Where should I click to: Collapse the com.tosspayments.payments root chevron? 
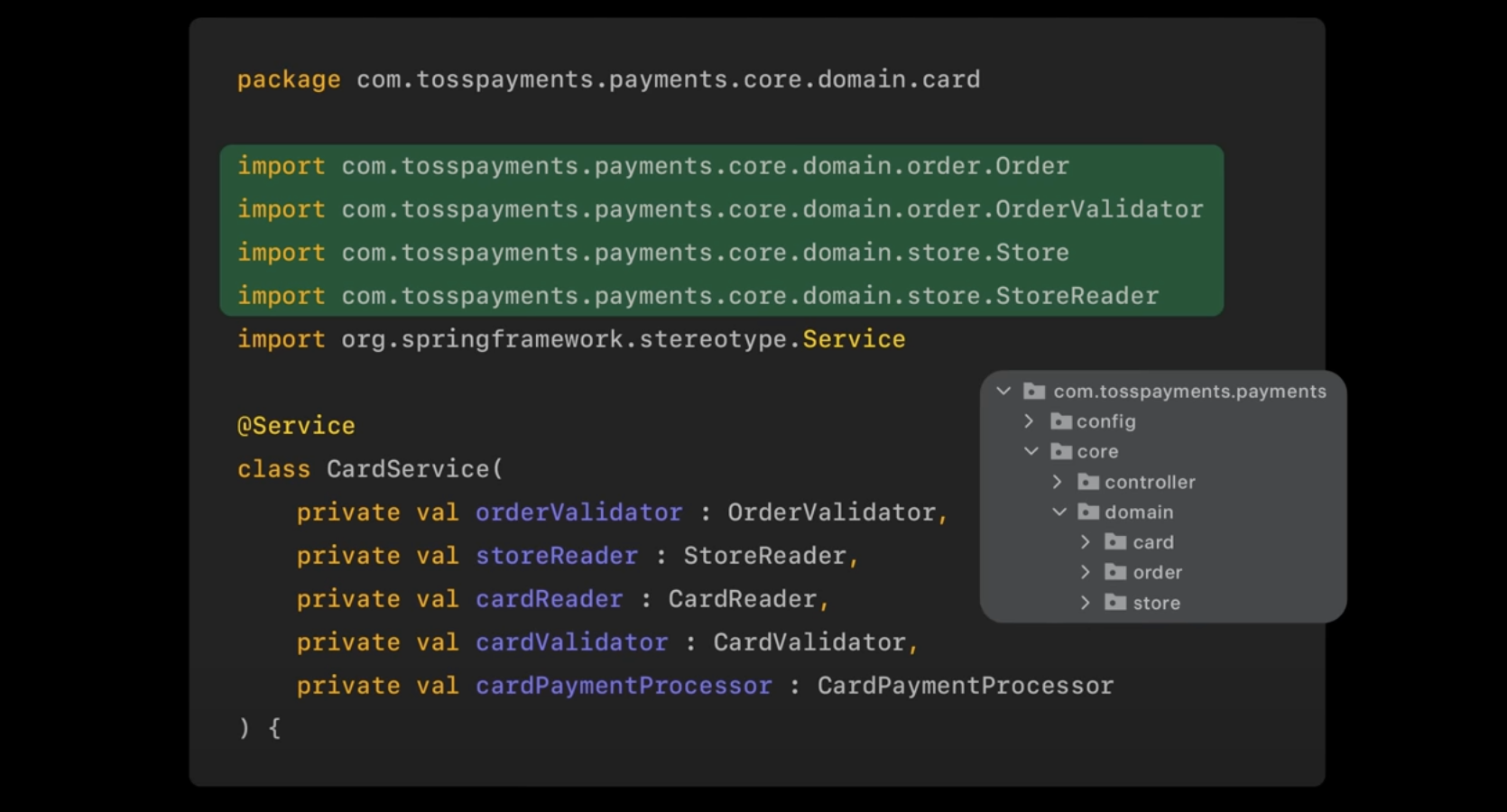[x=1003, y=392]
